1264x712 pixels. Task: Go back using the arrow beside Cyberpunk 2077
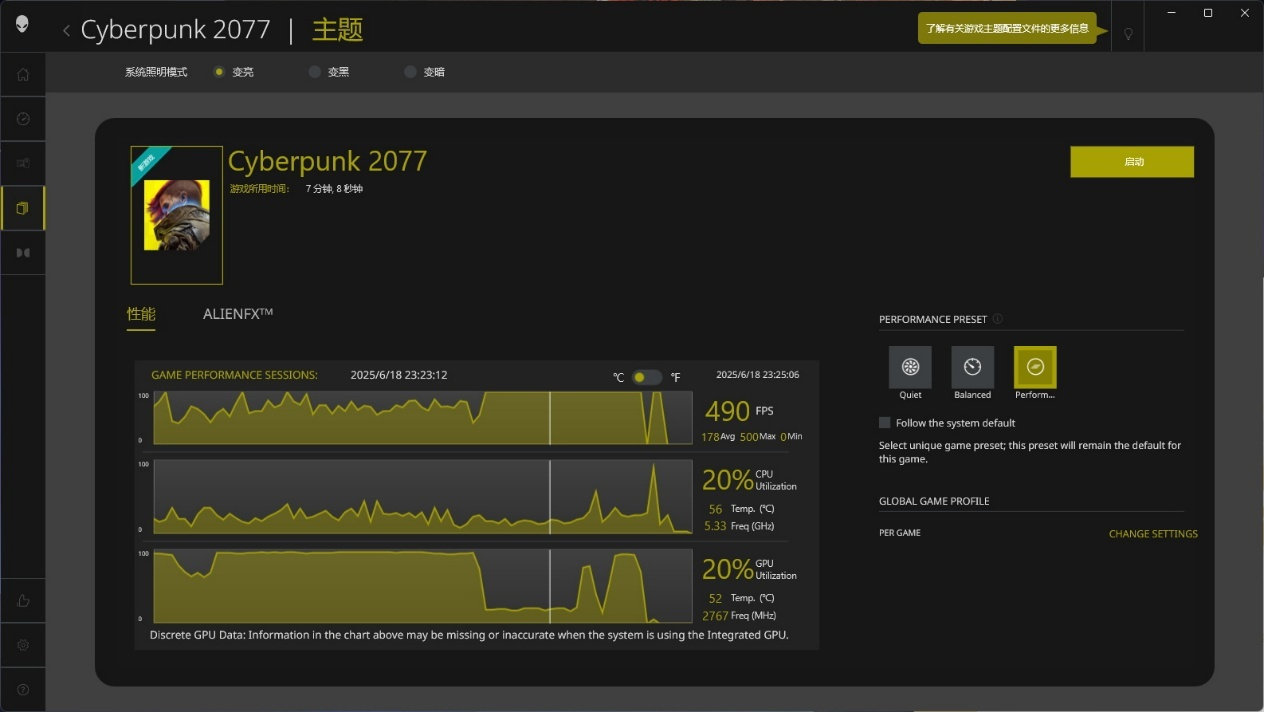click(x=66, y=31)
